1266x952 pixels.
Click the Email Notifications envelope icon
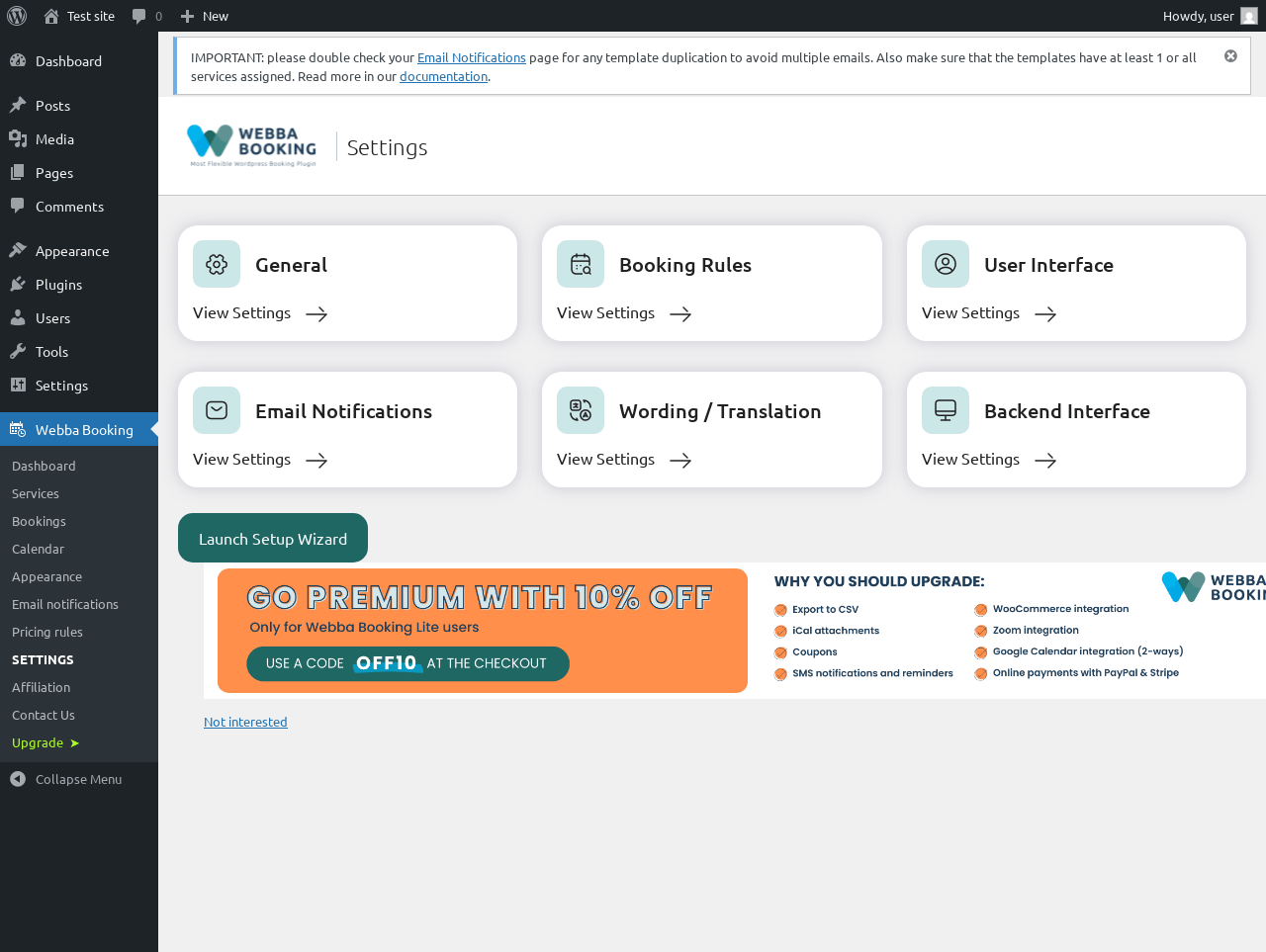point(217,410)
